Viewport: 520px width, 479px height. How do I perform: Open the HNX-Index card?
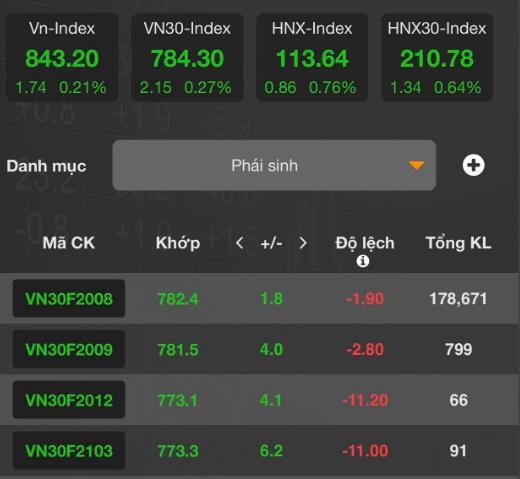point(312,57)
